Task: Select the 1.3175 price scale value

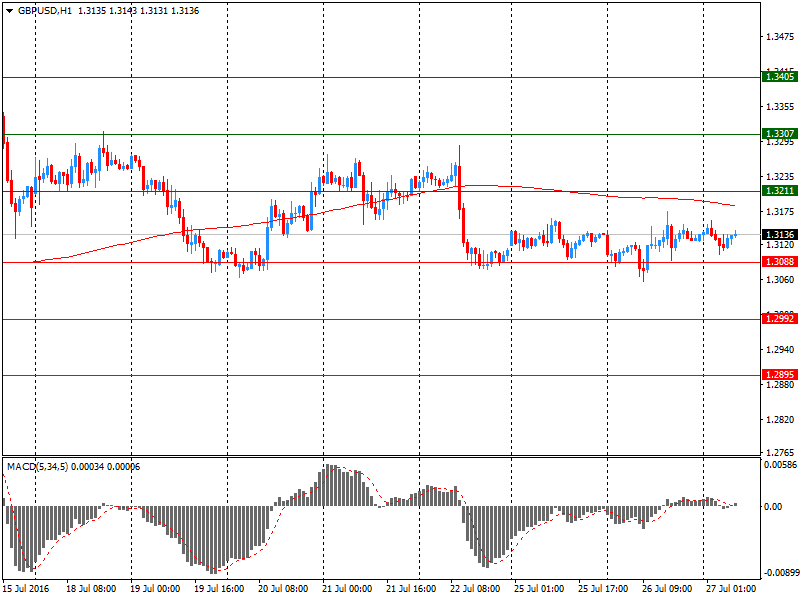Action: (780, 212)
